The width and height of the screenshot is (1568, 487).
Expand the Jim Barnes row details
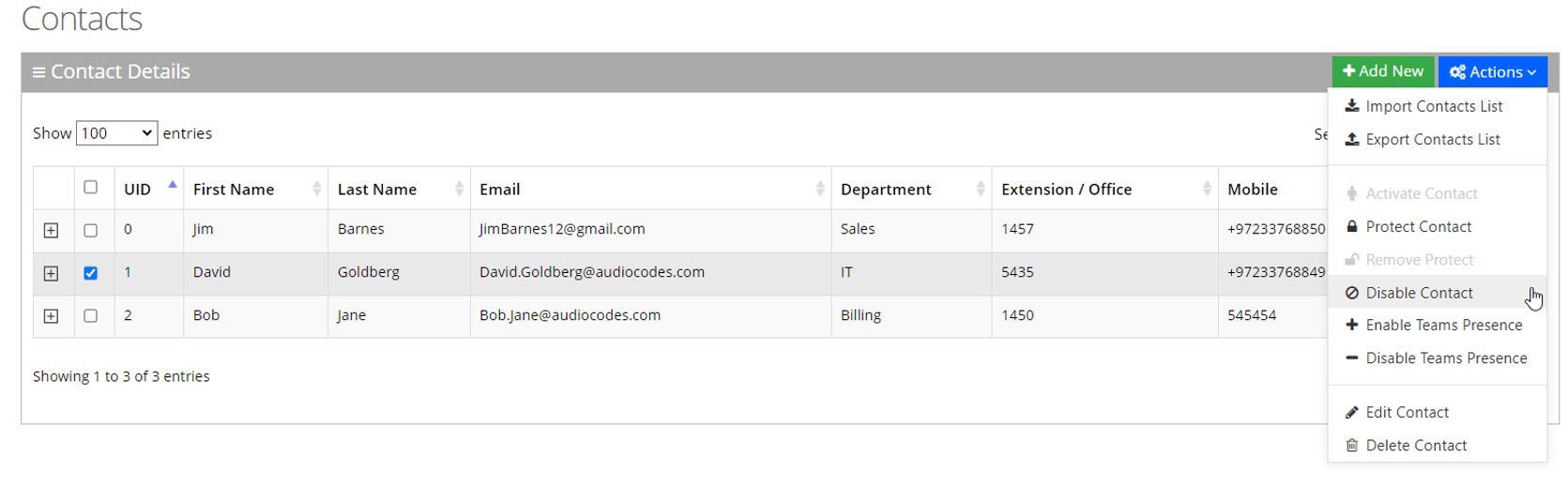(x=52, y=230)
